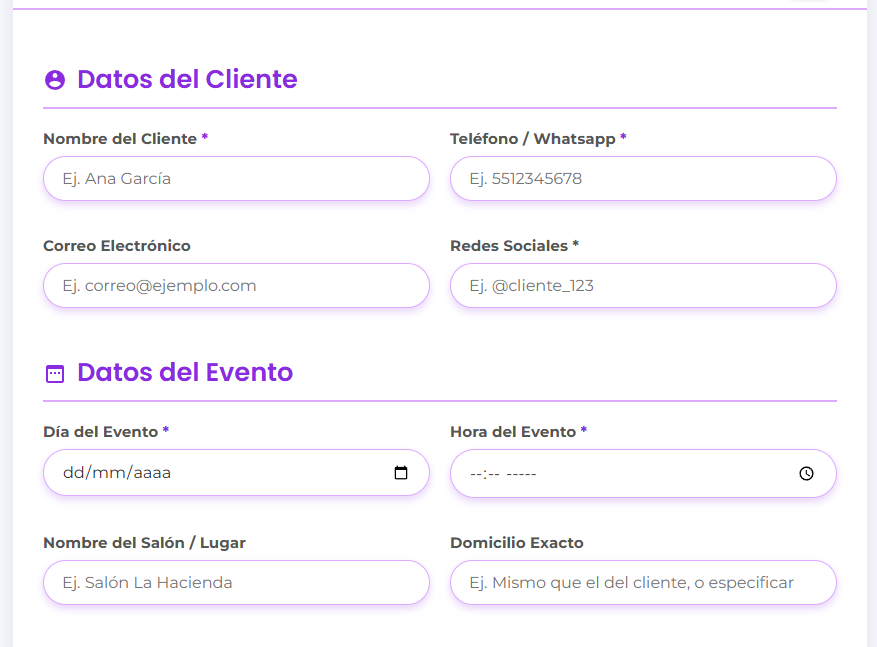Select the year "aaaa" segment of event date
877x647 pixels.
click(151, 473)
